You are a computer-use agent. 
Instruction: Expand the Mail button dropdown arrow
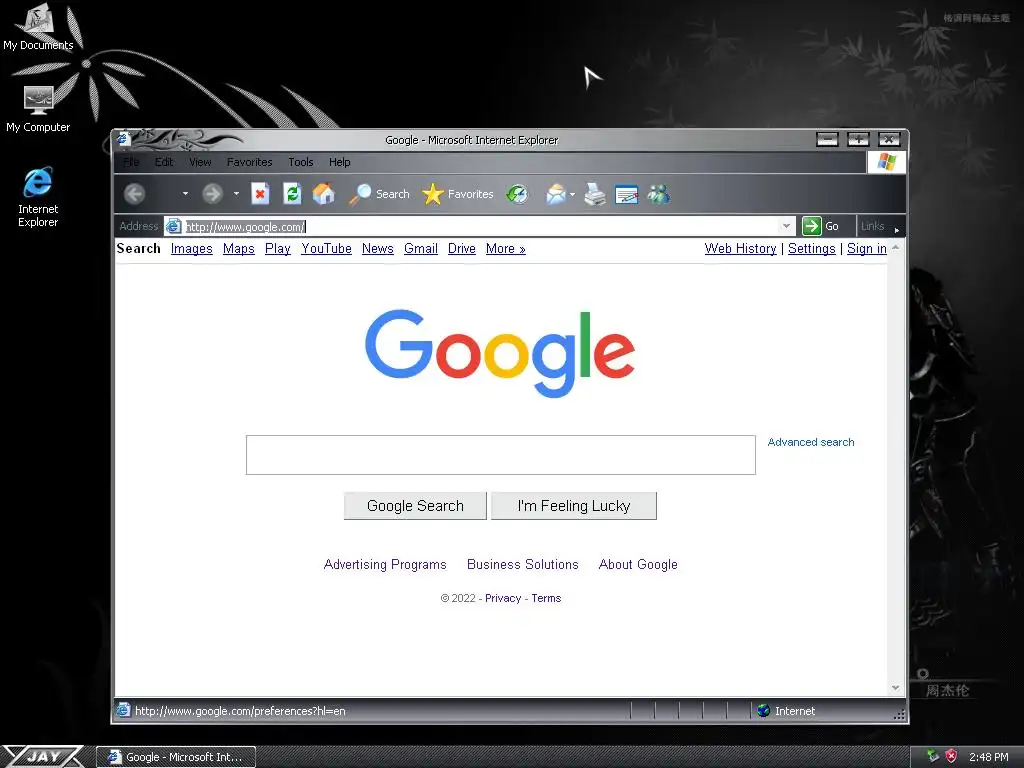coord(572,195)
